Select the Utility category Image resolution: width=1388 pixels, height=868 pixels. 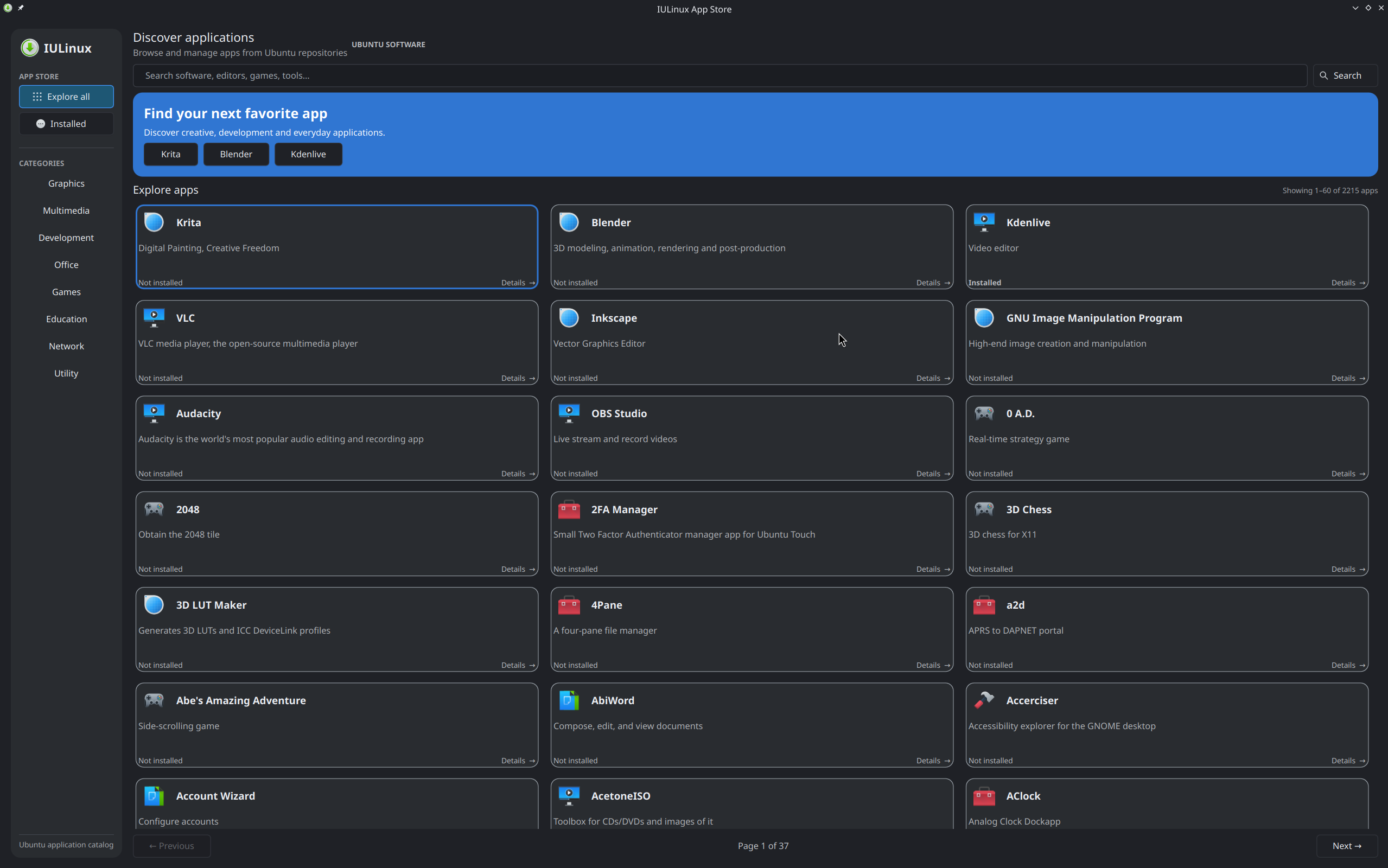tap(66, 373)
